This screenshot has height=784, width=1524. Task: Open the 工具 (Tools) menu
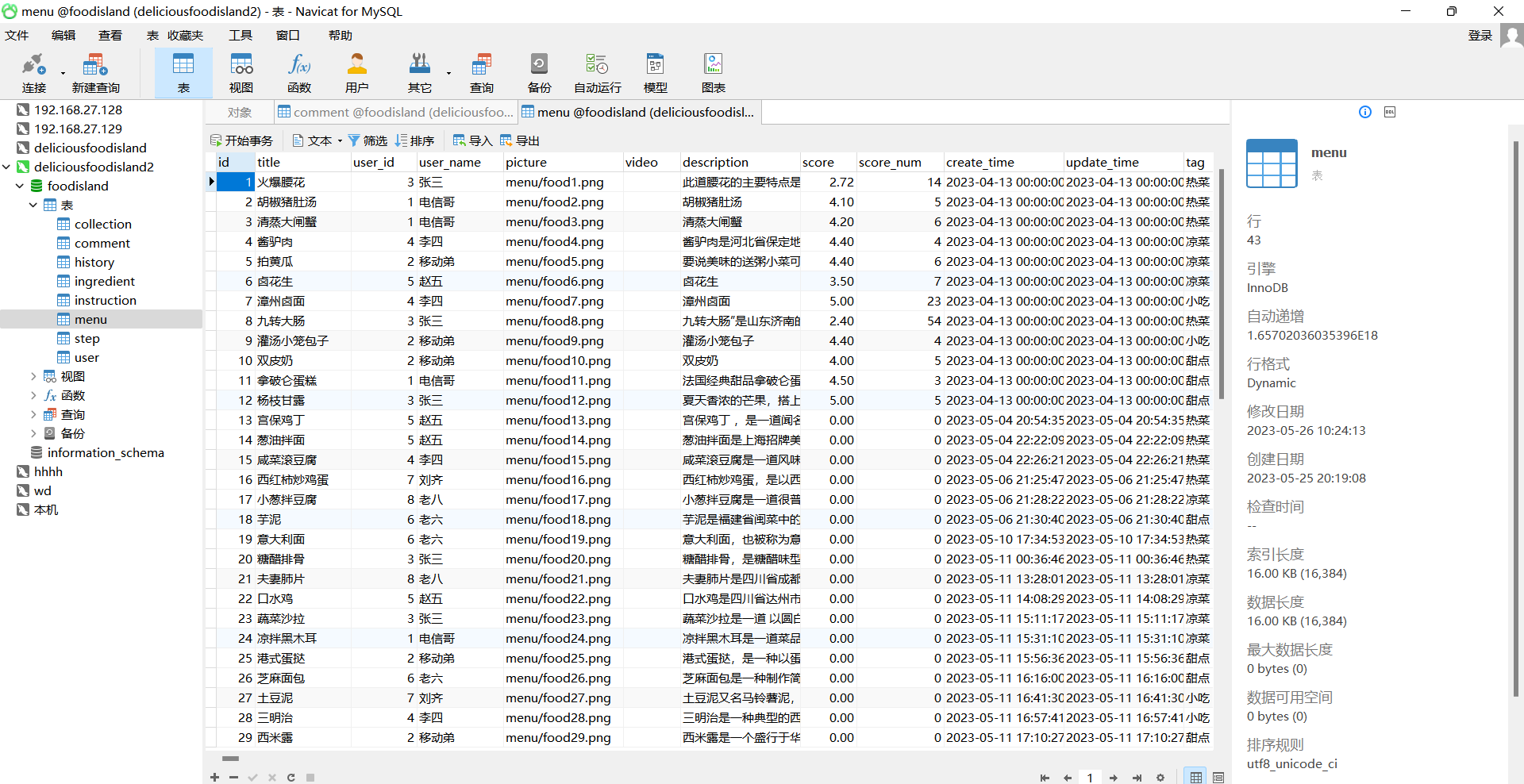[x=241, y=36]
